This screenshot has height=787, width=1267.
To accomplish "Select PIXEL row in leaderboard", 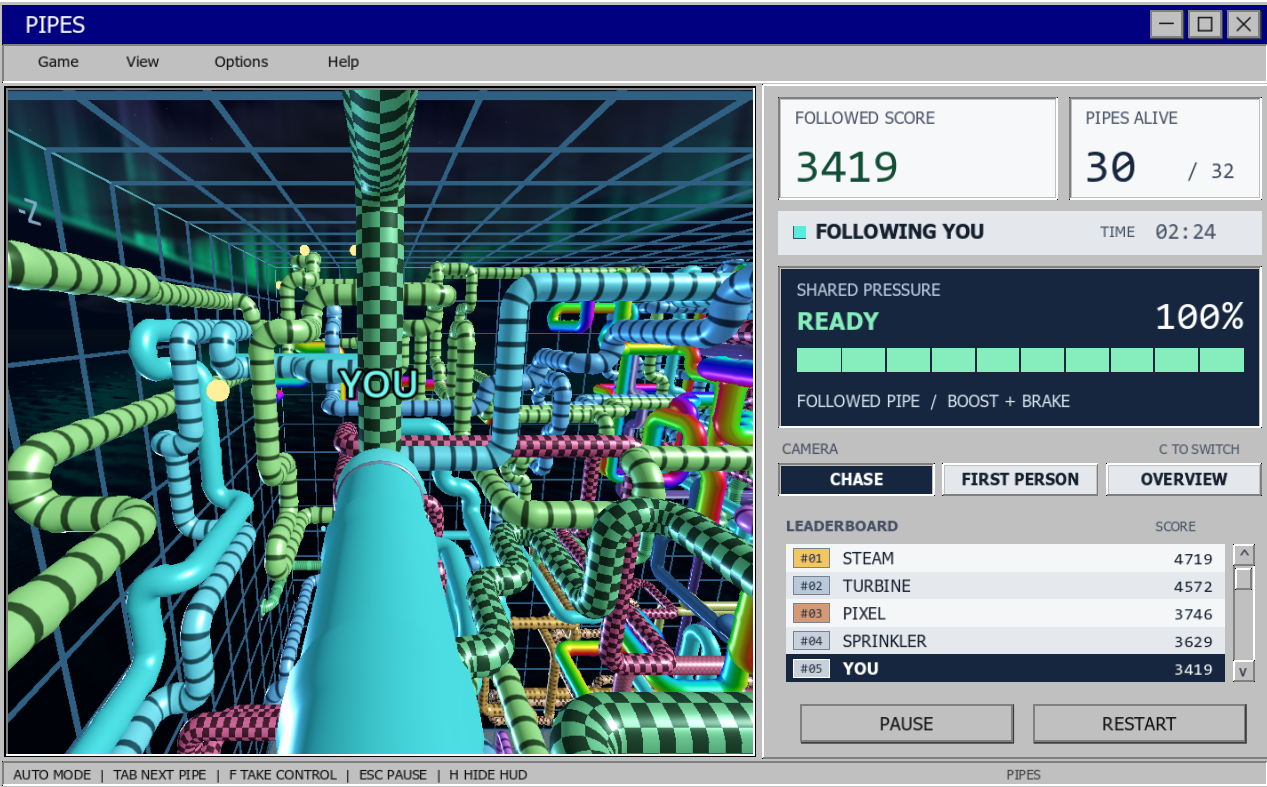I will point(1005,614).
